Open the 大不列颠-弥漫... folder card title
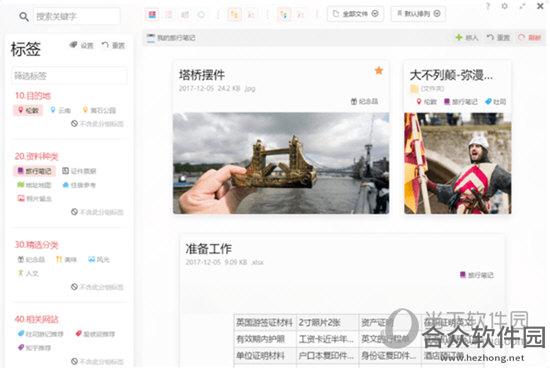This screenshot has height=368, width=550. tap(451, 75)
